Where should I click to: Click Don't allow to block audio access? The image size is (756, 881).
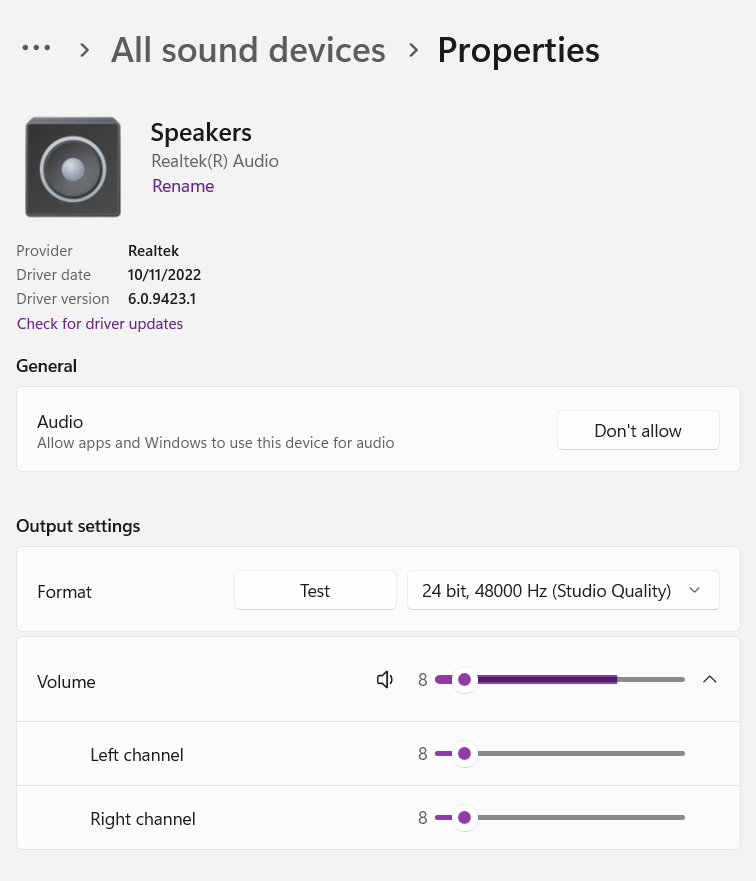coord(638,430)
